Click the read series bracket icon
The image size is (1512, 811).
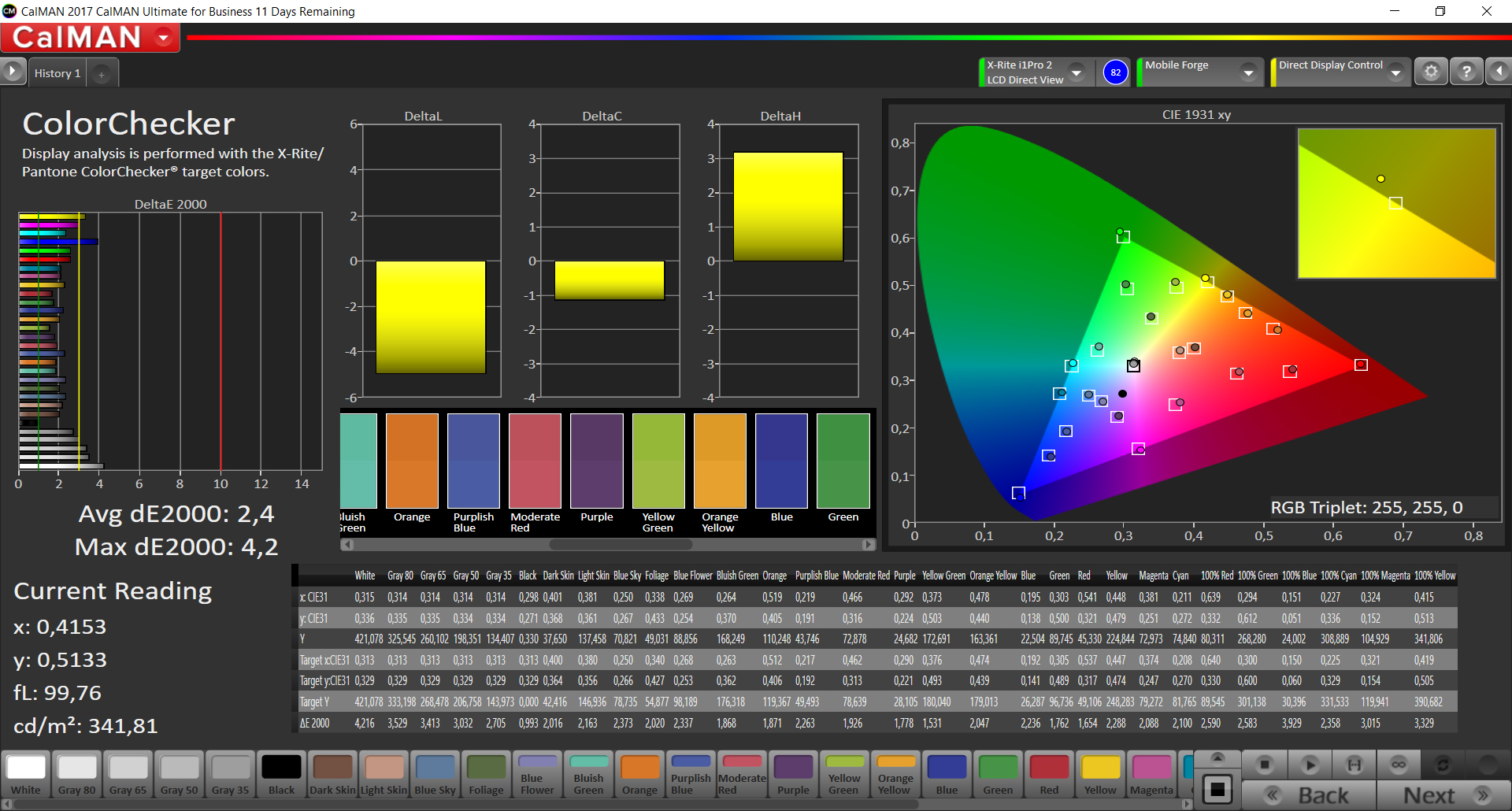tap(1354, 765)
